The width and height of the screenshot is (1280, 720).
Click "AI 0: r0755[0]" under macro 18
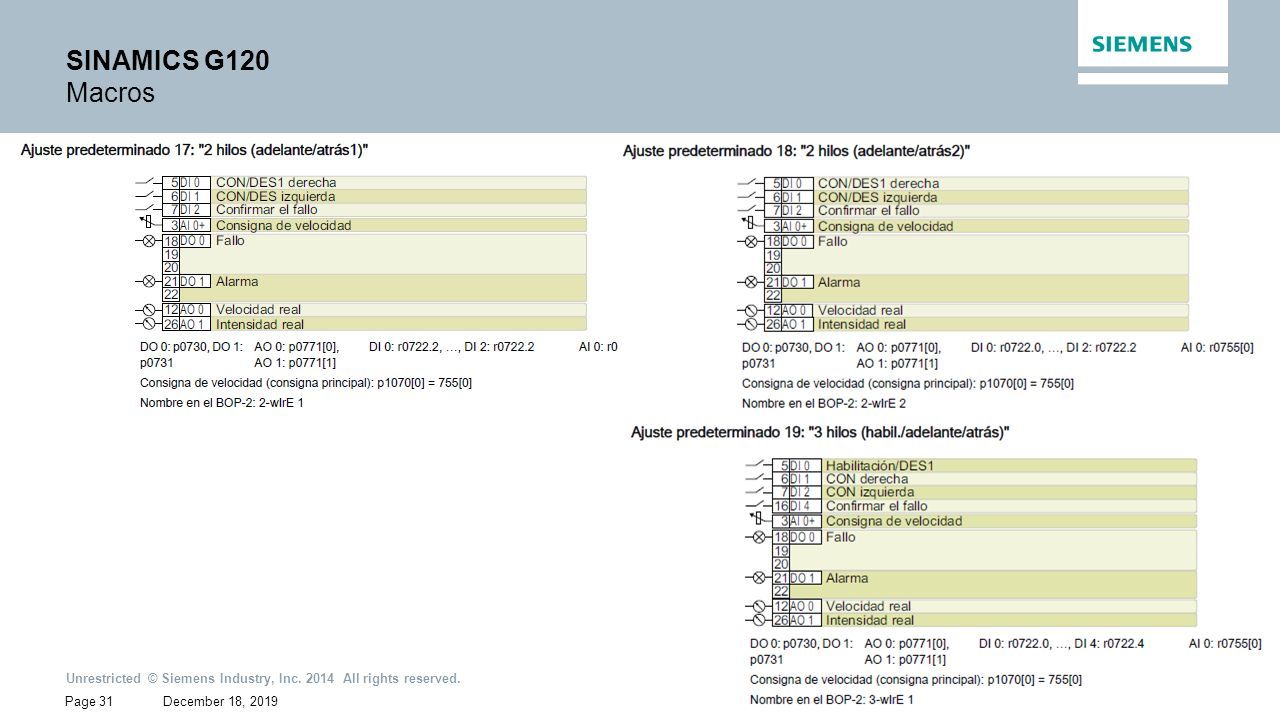1216,348
